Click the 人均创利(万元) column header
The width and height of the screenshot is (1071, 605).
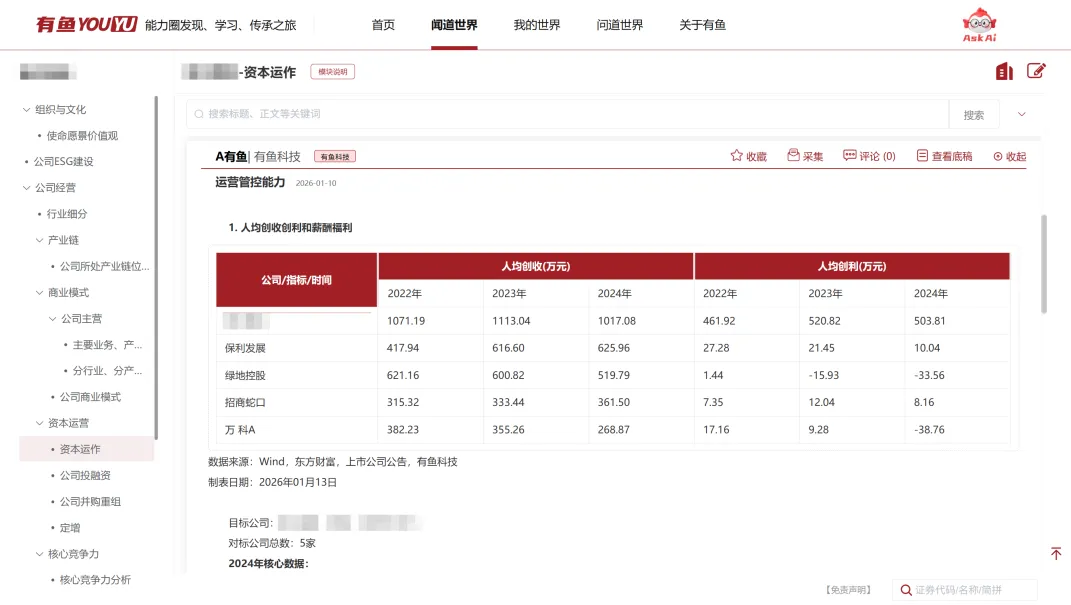coord(852,266)
